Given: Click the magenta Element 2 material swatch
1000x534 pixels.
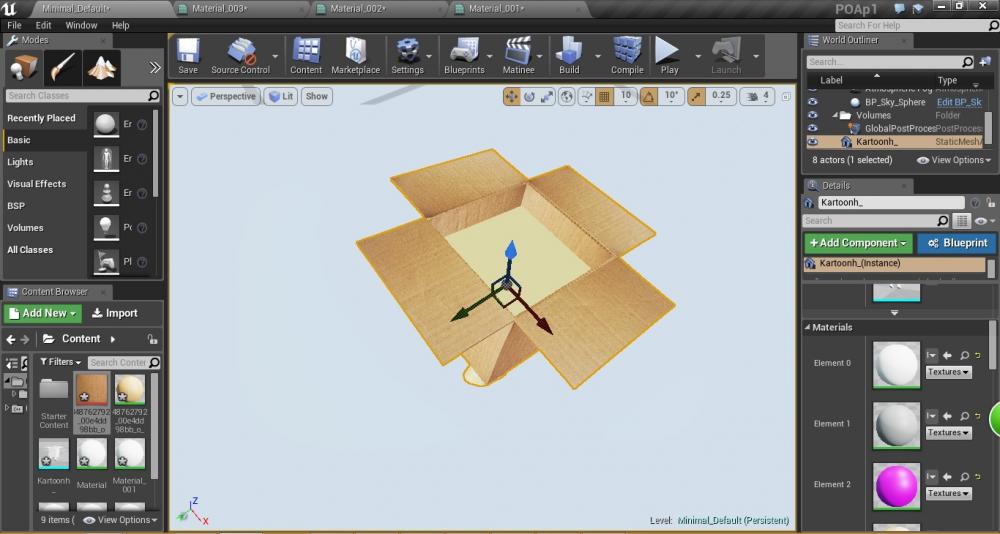Looking at the screenshot, I should (x=896, y=486).
